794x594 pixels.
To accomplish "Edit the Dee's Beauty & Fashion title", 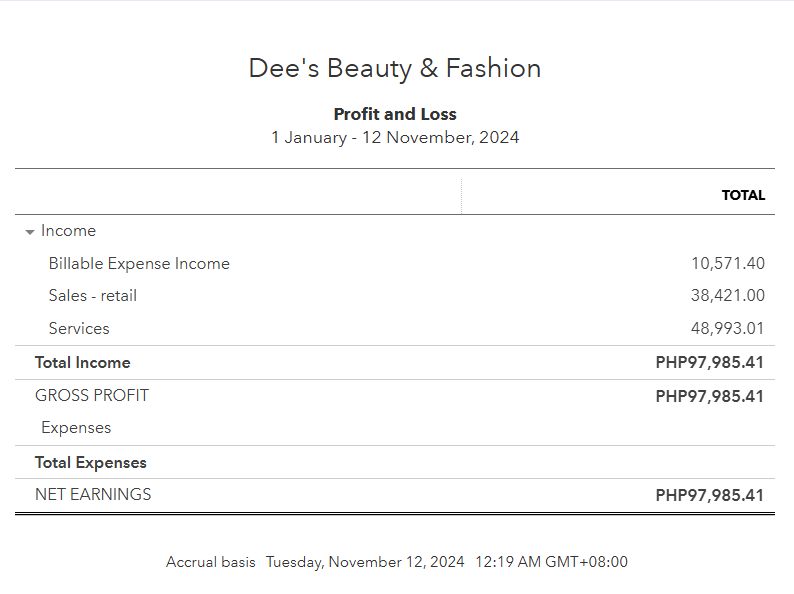I will [395, 69].
